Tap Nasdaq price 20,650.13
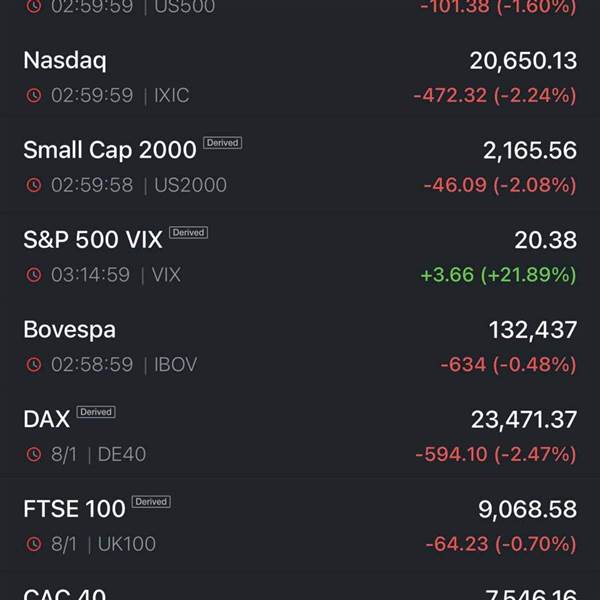This screenshot has height=600, width=600. tap(523, 61)
